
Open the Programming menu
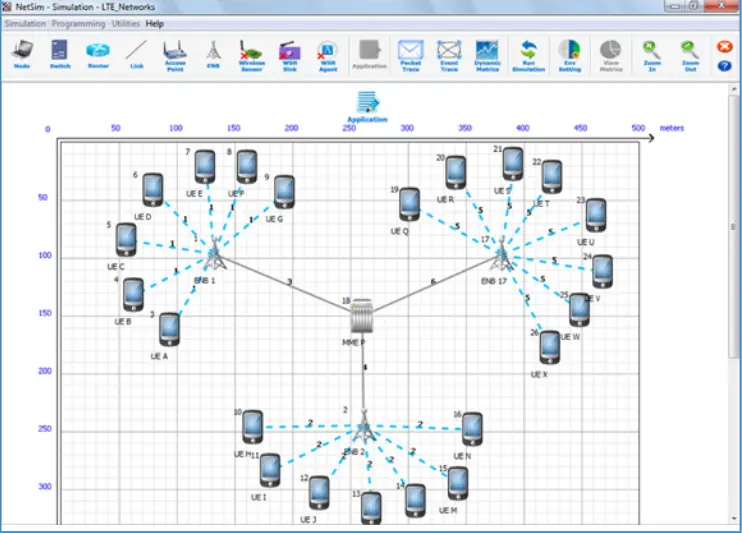click(79, 22)
